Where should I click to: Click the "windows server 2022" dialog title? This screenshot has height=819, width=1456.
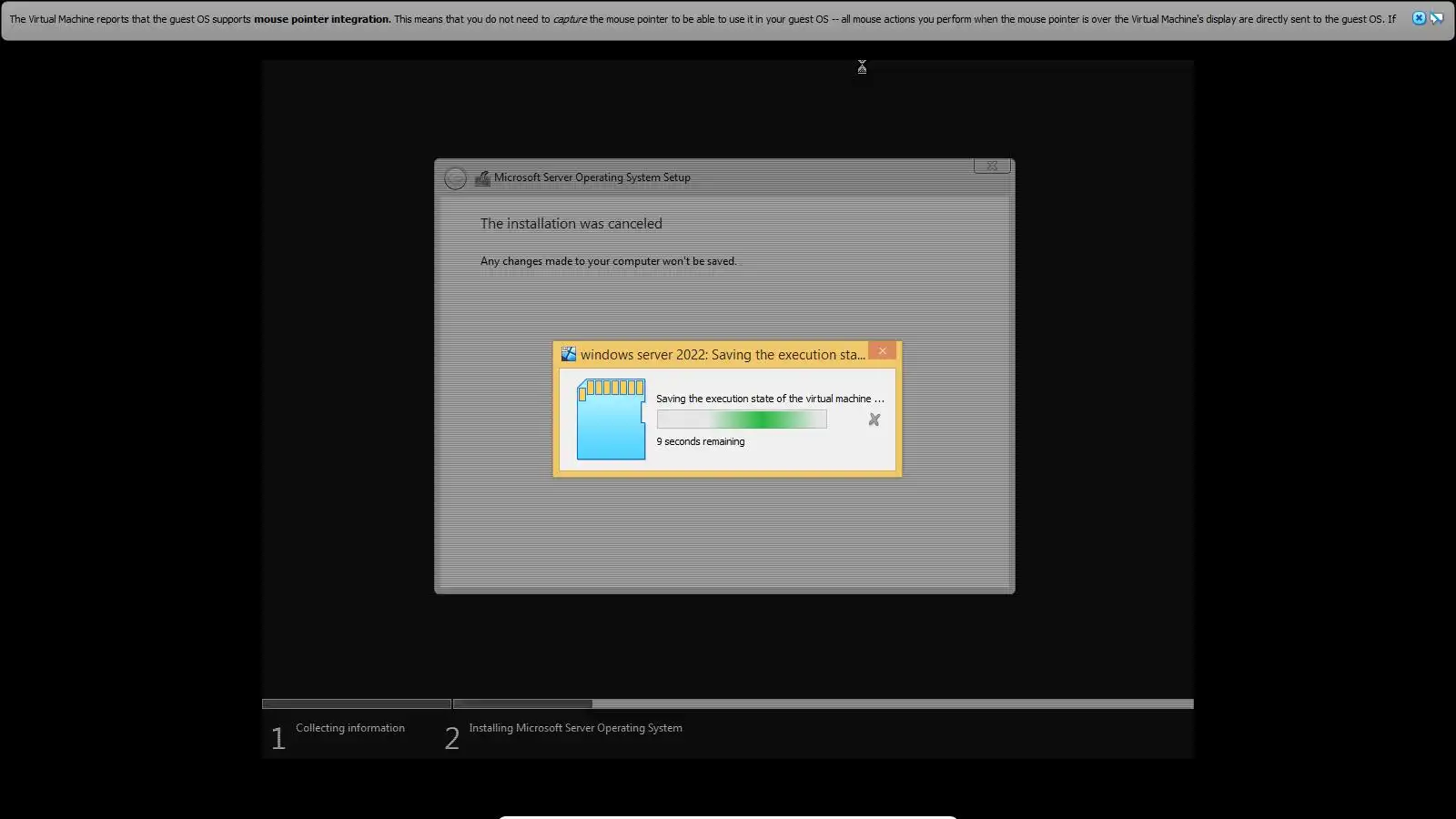click(723, 355)
